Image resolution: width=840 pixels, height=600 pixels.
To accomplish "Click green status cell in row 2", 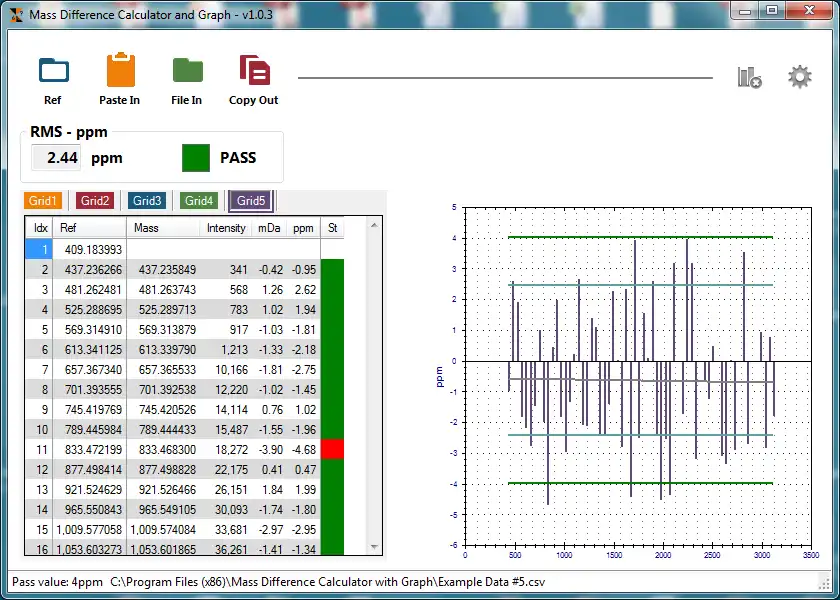I will click(332, 269).
